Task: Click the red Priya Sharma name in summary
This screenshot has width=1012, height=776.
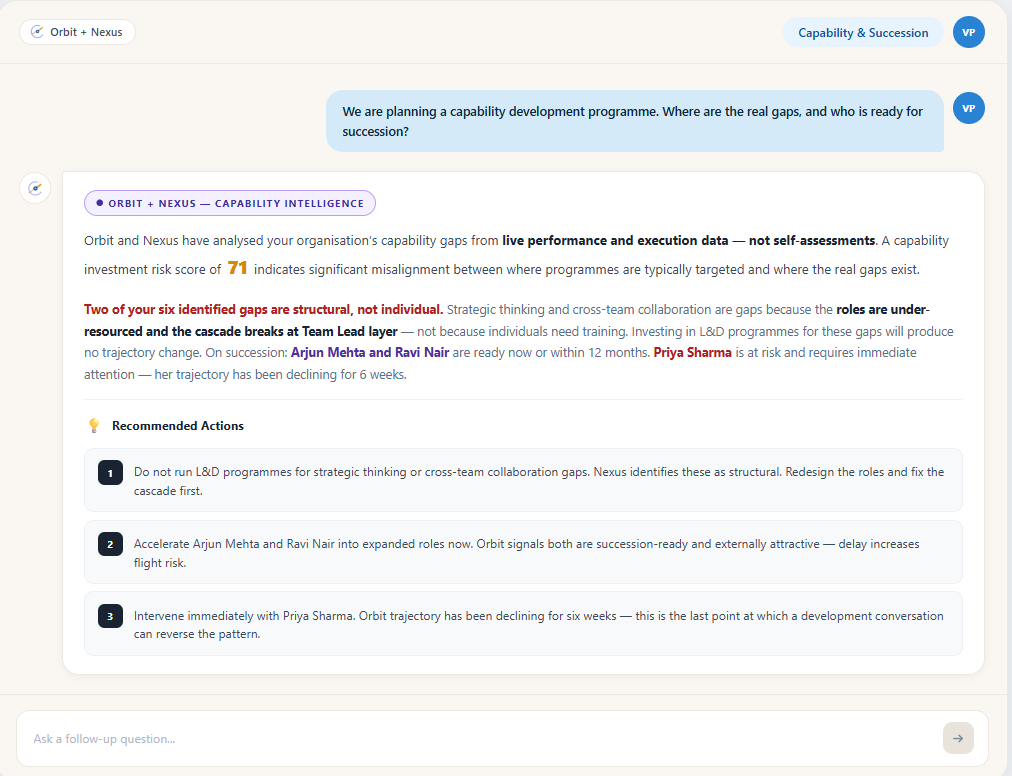Action: 693,352
